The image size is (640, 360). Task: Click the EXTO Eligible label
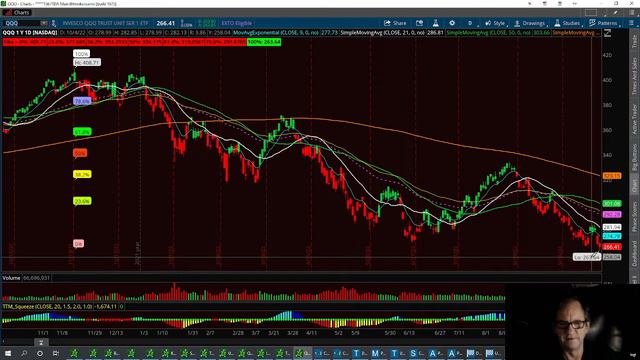coord(237,23)
